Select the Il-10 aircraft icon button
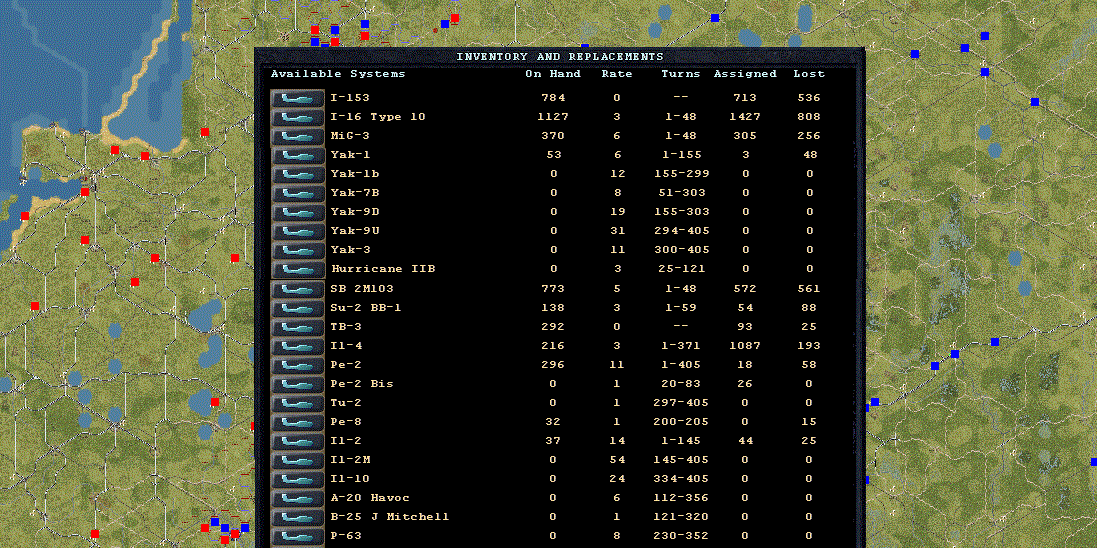The height and width of the screenshot is (548, 1097). 298,479
